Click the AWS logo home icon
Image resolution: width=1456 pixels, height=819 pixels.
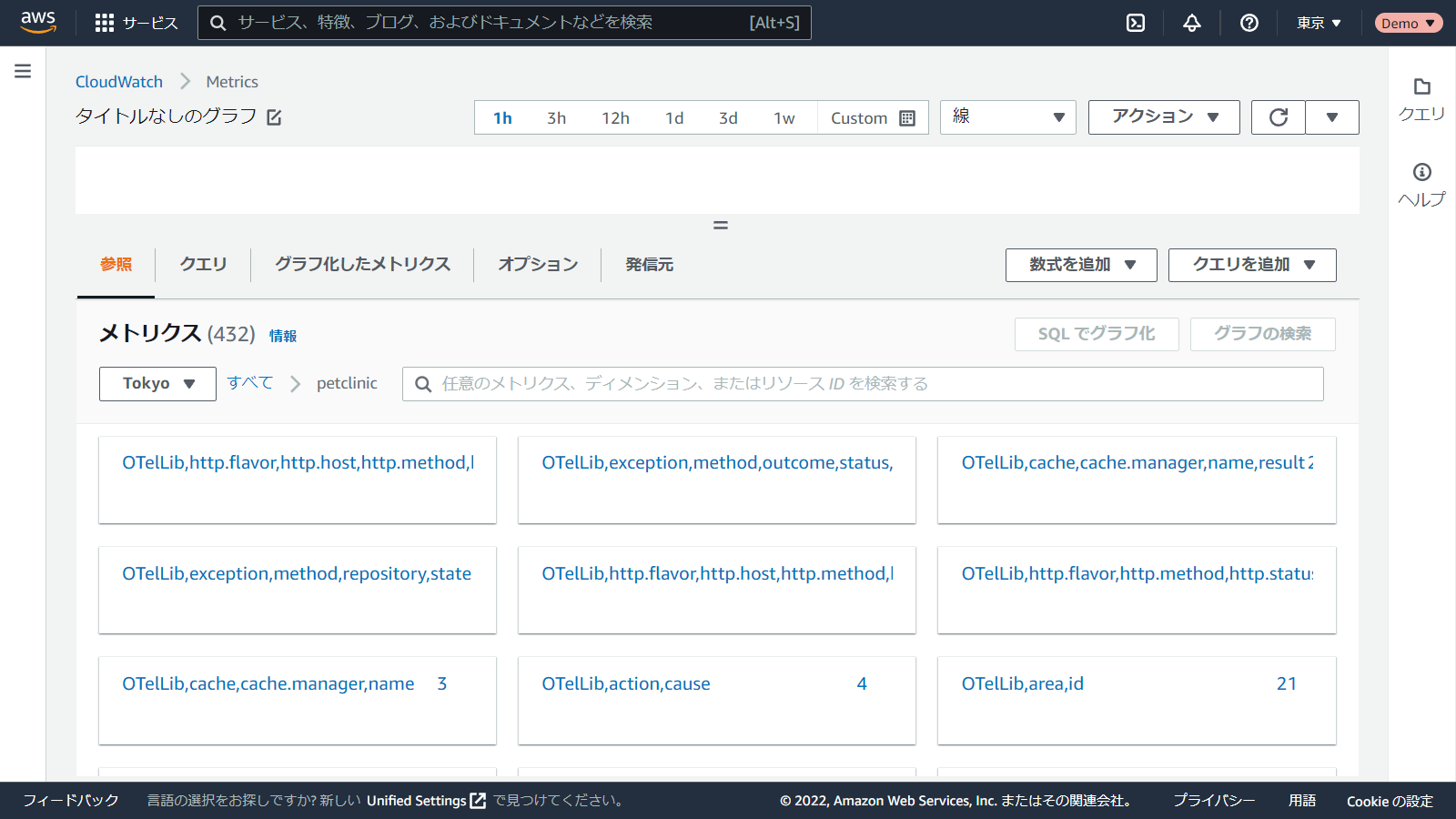click(38, 22)
